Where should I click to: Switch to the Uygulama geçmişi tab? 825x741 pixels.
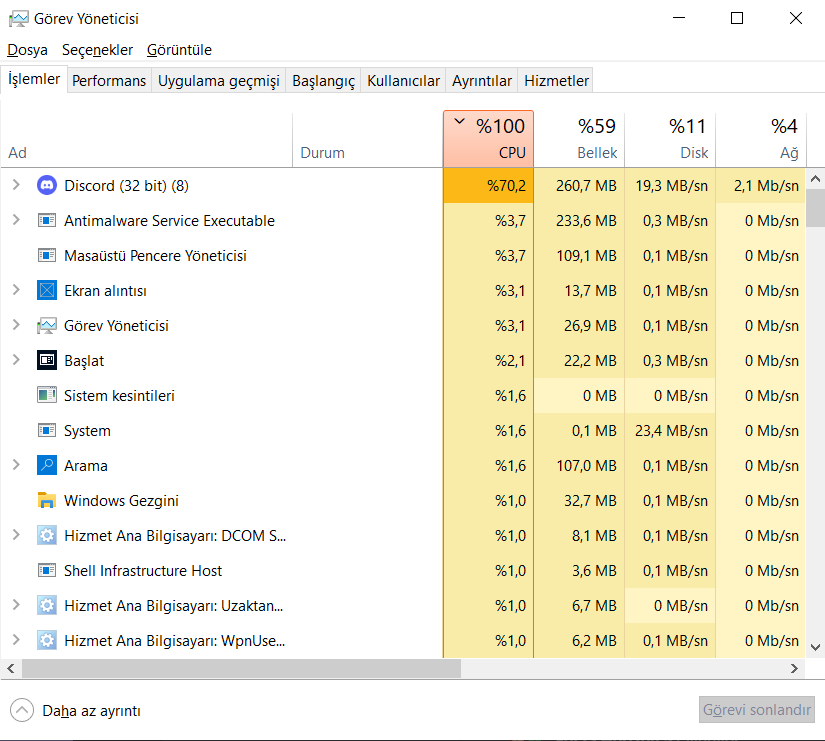pos(218,81)
